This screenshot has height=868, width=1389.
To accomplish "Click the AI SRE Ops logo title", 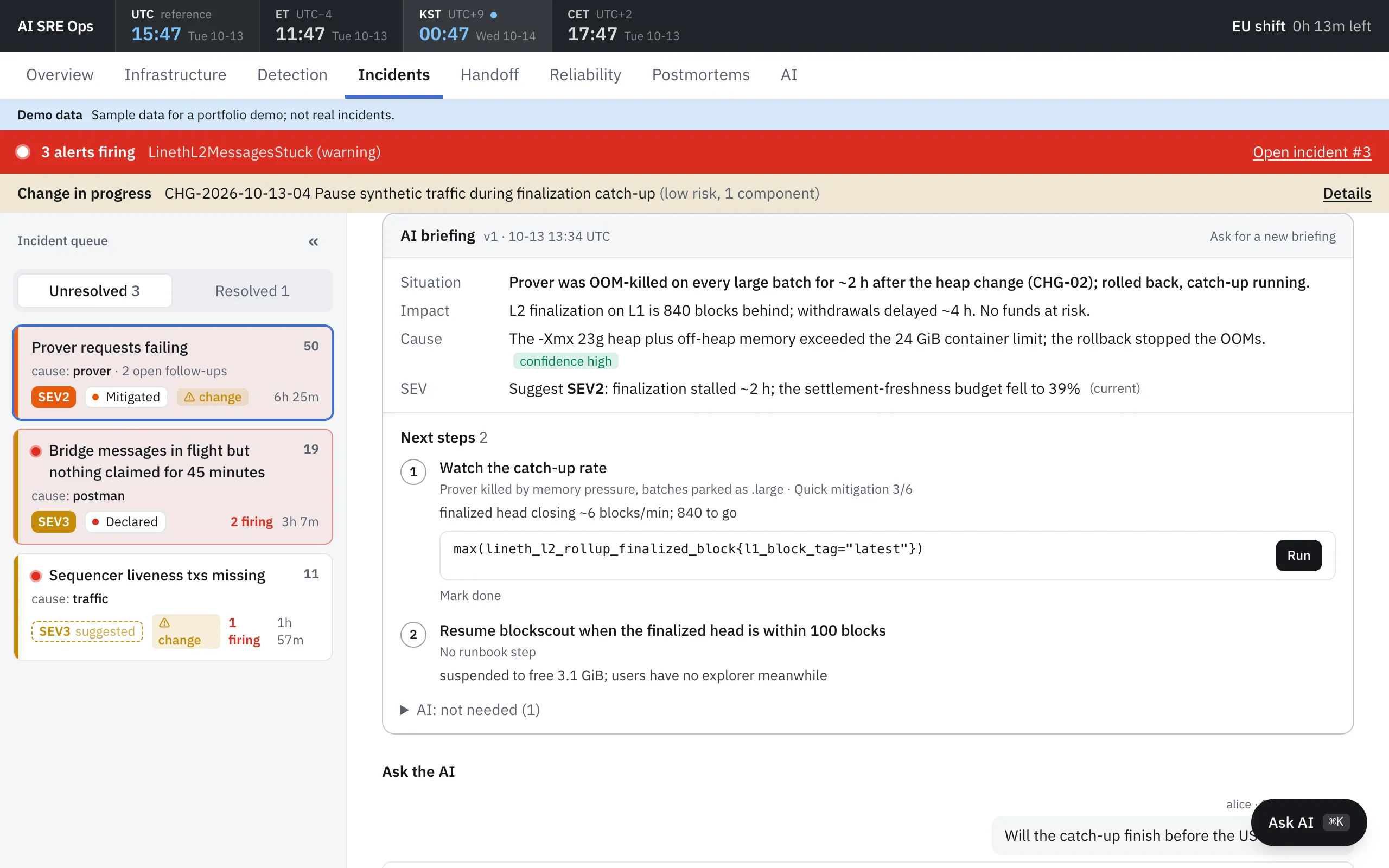I will tap(55, 27).
